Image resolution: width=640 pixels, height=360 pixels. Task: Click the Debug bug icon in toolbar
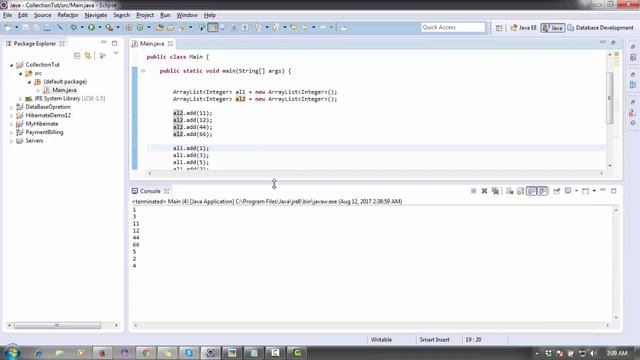[73, 27]
